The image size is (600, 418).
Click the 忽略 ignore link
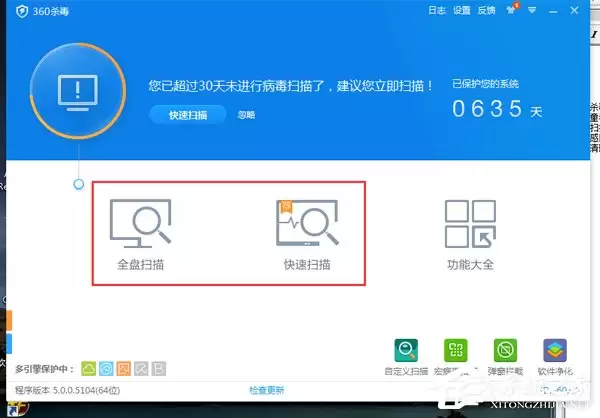[246, 115]
